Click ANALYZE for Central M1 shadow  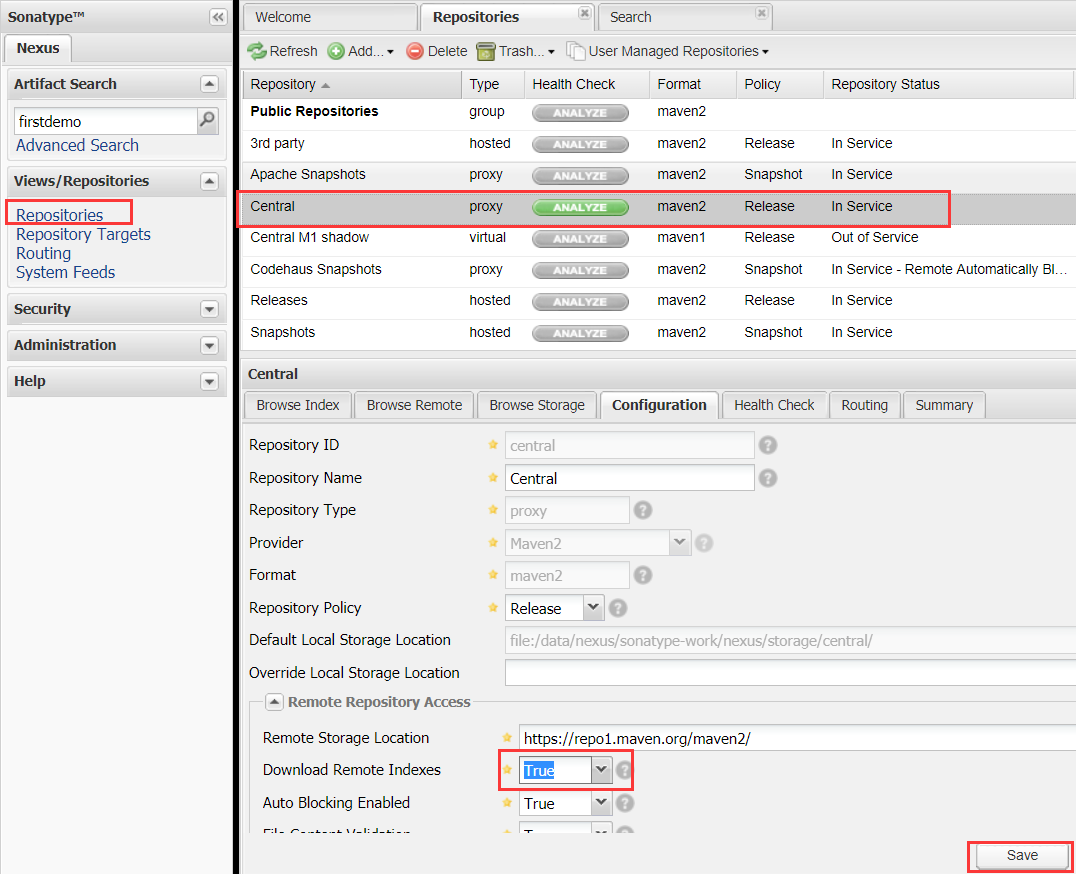pos(580,239)
